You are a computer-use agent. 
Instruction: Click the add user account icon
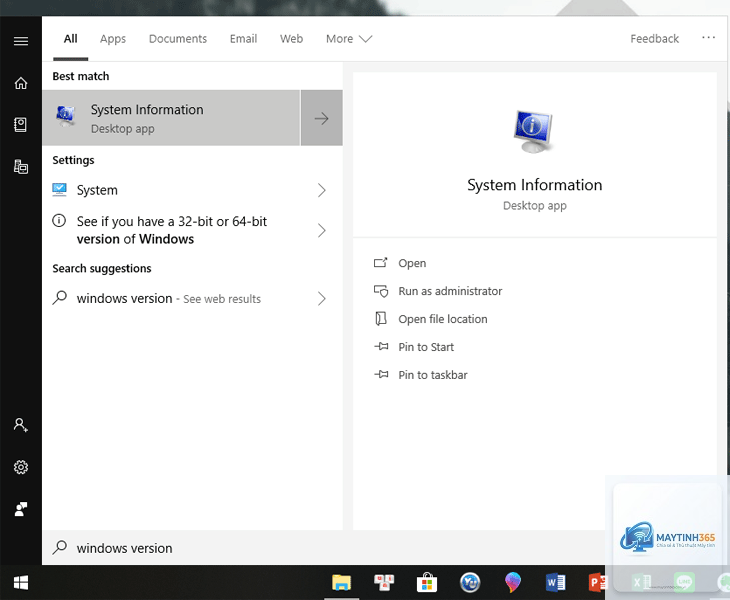20,425
